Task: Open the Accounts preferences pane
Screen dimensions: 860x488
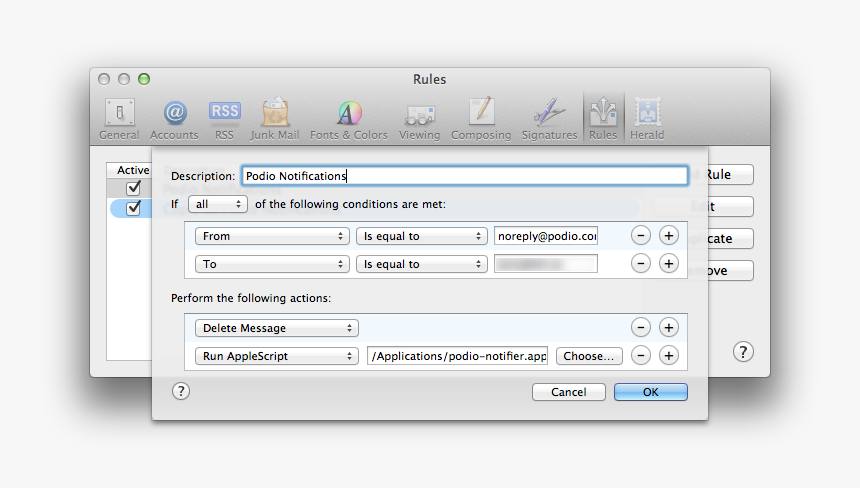Action: (x=174, y=119)
